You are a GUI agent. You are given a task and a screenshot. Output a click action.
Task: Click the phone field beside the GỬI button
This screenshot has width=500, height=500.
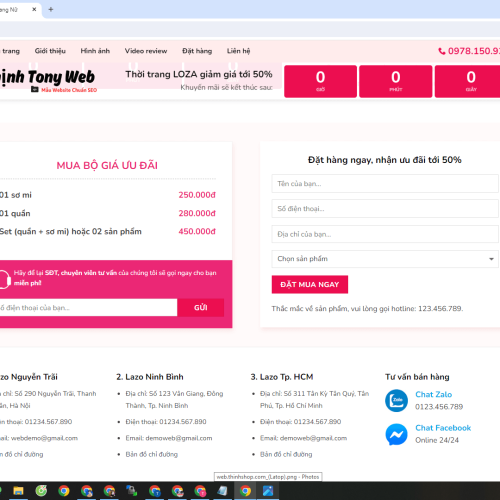click(88, 307)
